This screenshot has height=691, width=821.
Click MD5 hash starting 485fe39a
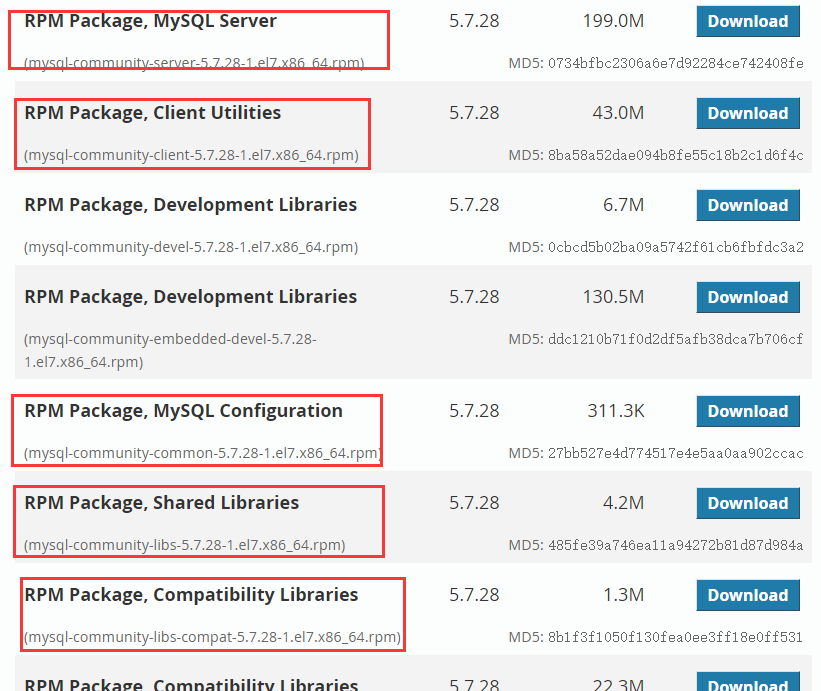(x=675, y=545)
